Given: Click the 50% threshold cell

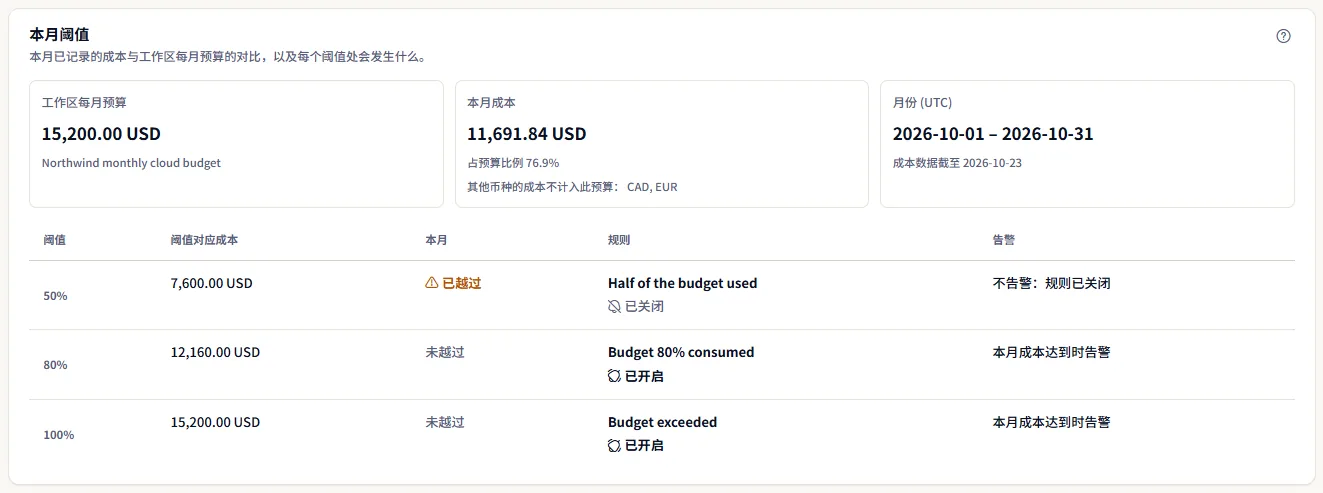Looking at the screenshot, I should (x=55, y=296).
